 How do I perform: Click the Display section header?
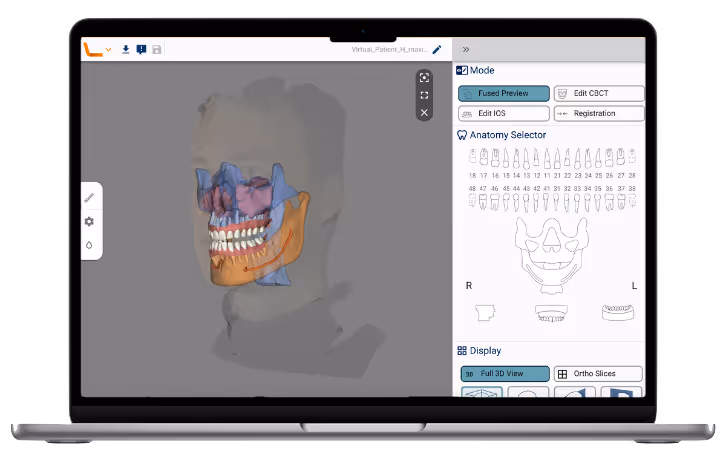click(479, 351)
